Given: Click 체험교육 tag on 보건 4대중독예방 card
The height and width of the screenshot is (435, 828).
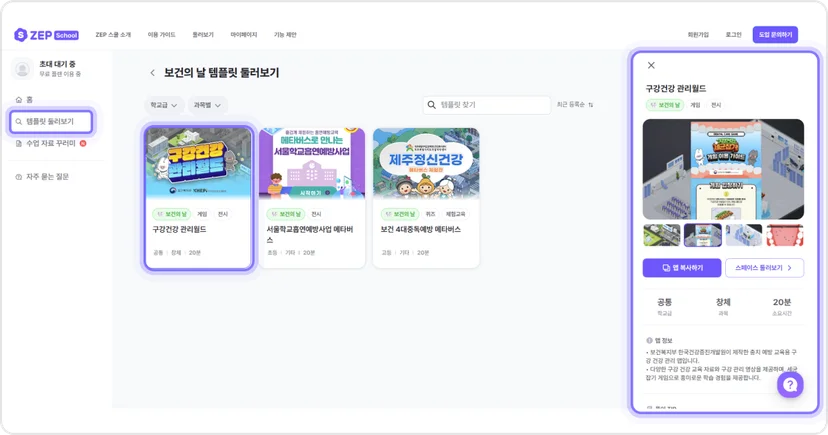Looking at the screenshot, I should tap(456, 214).
